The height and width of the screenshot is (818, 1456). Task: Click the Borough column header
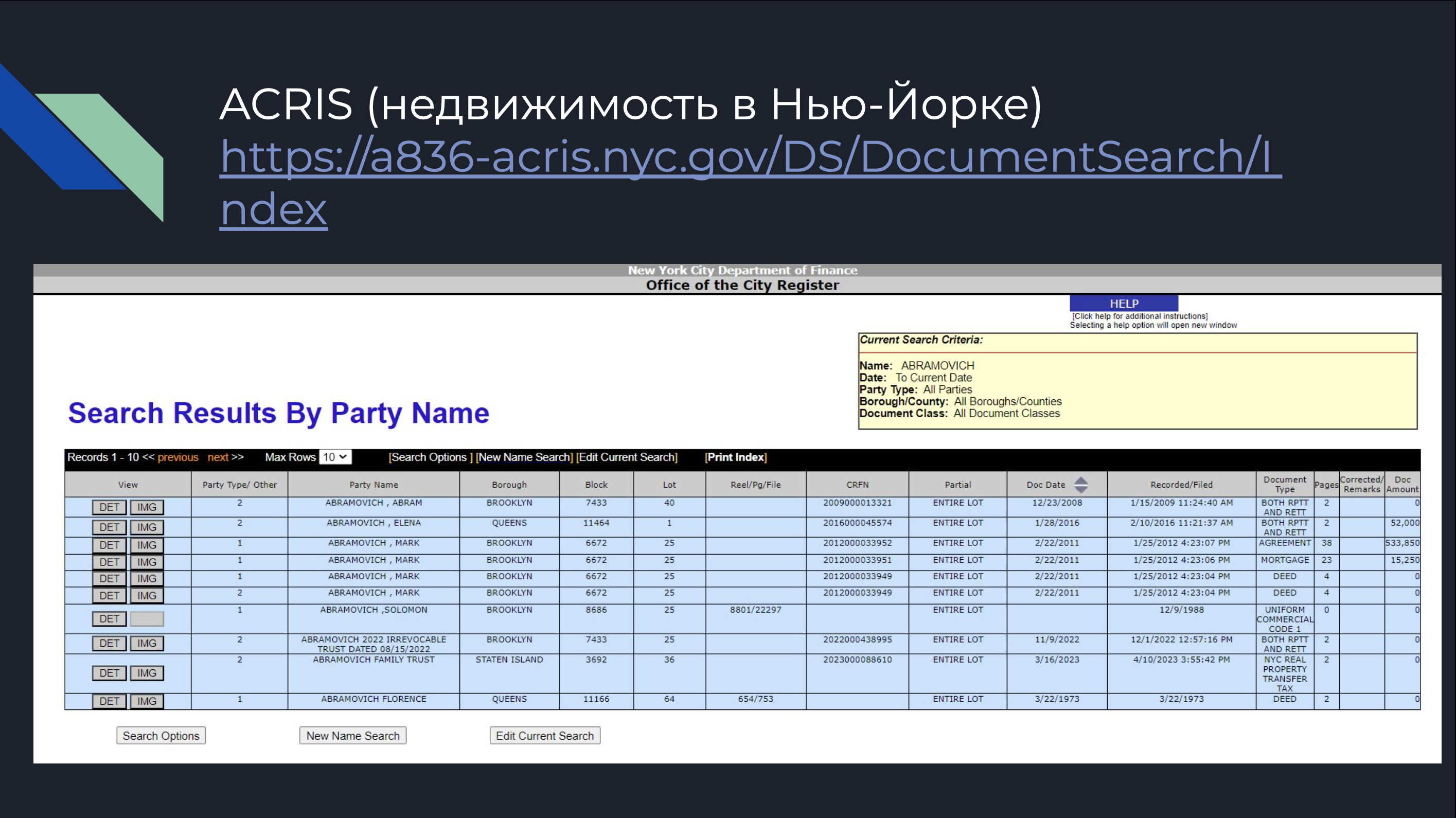(509, 485)
